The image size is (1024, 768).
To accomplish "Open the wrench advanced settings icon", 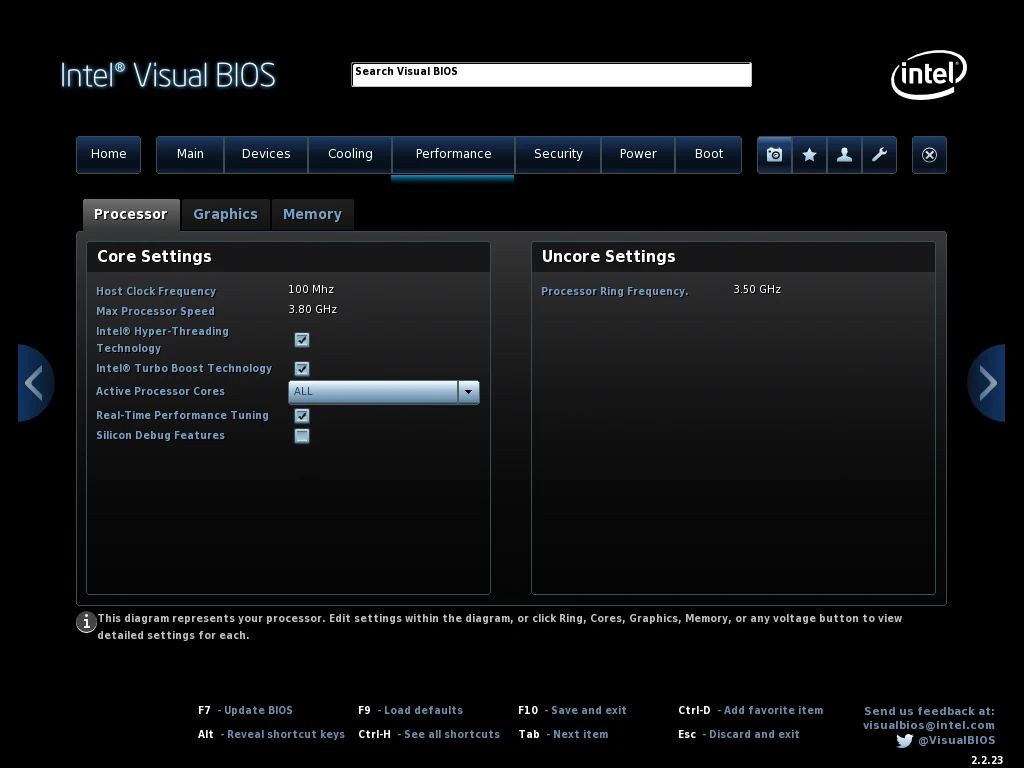I will point(879,155).
